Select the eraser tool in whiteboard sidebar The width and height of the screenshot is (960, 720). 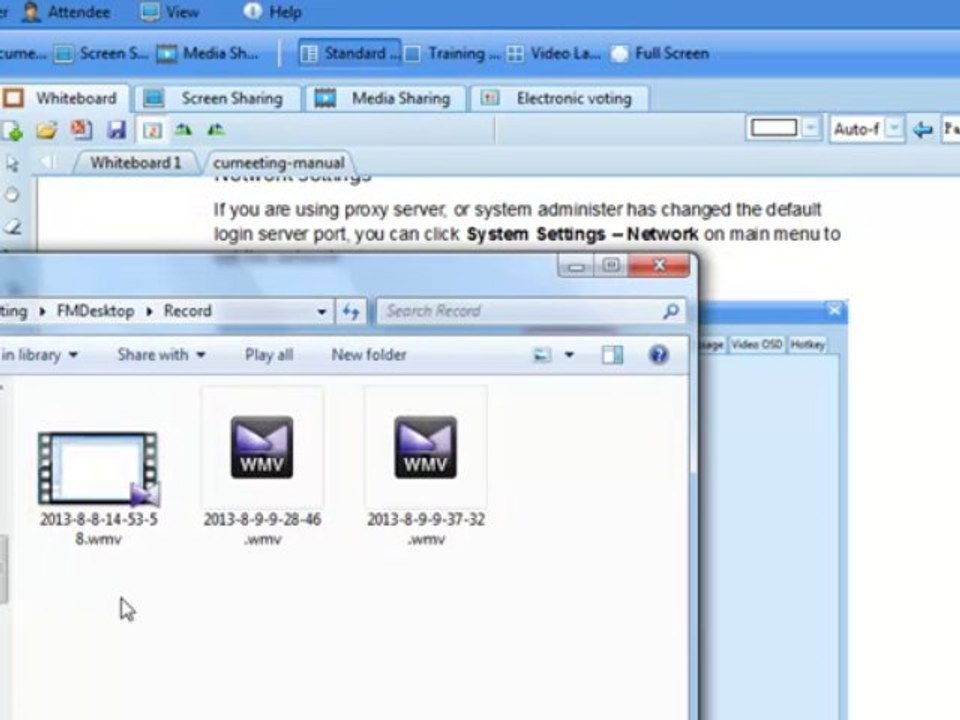pos(12,227)
